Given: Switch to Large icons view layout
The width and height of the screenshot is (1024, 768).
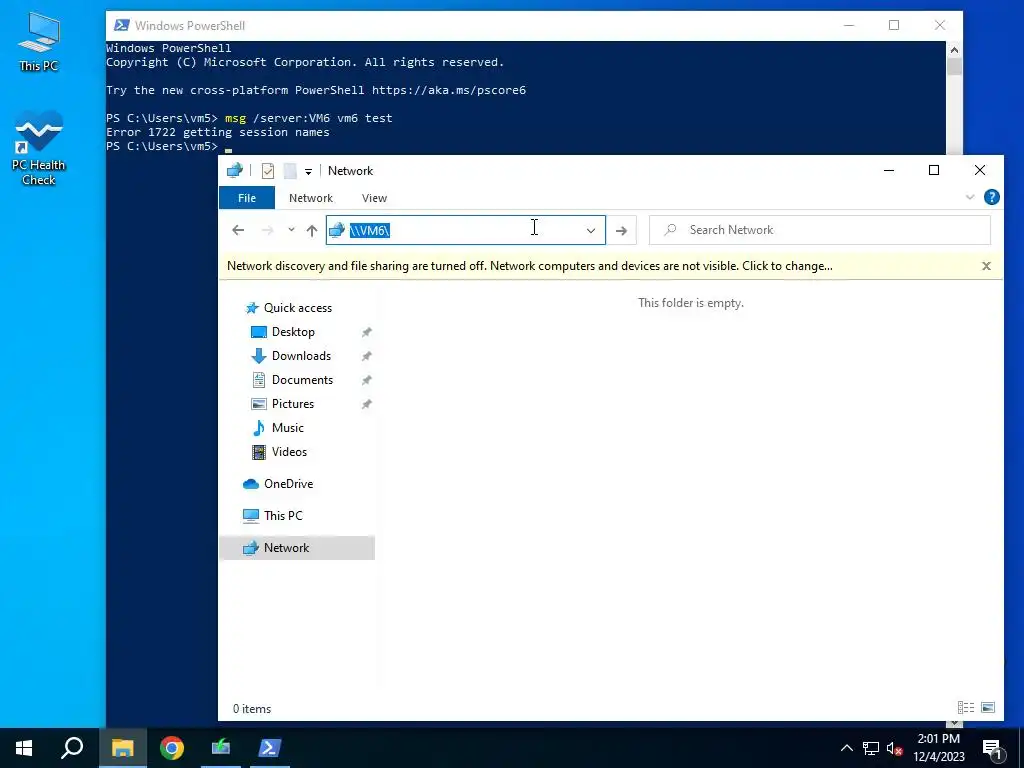Looking at the screenshot, I should 988,707.
